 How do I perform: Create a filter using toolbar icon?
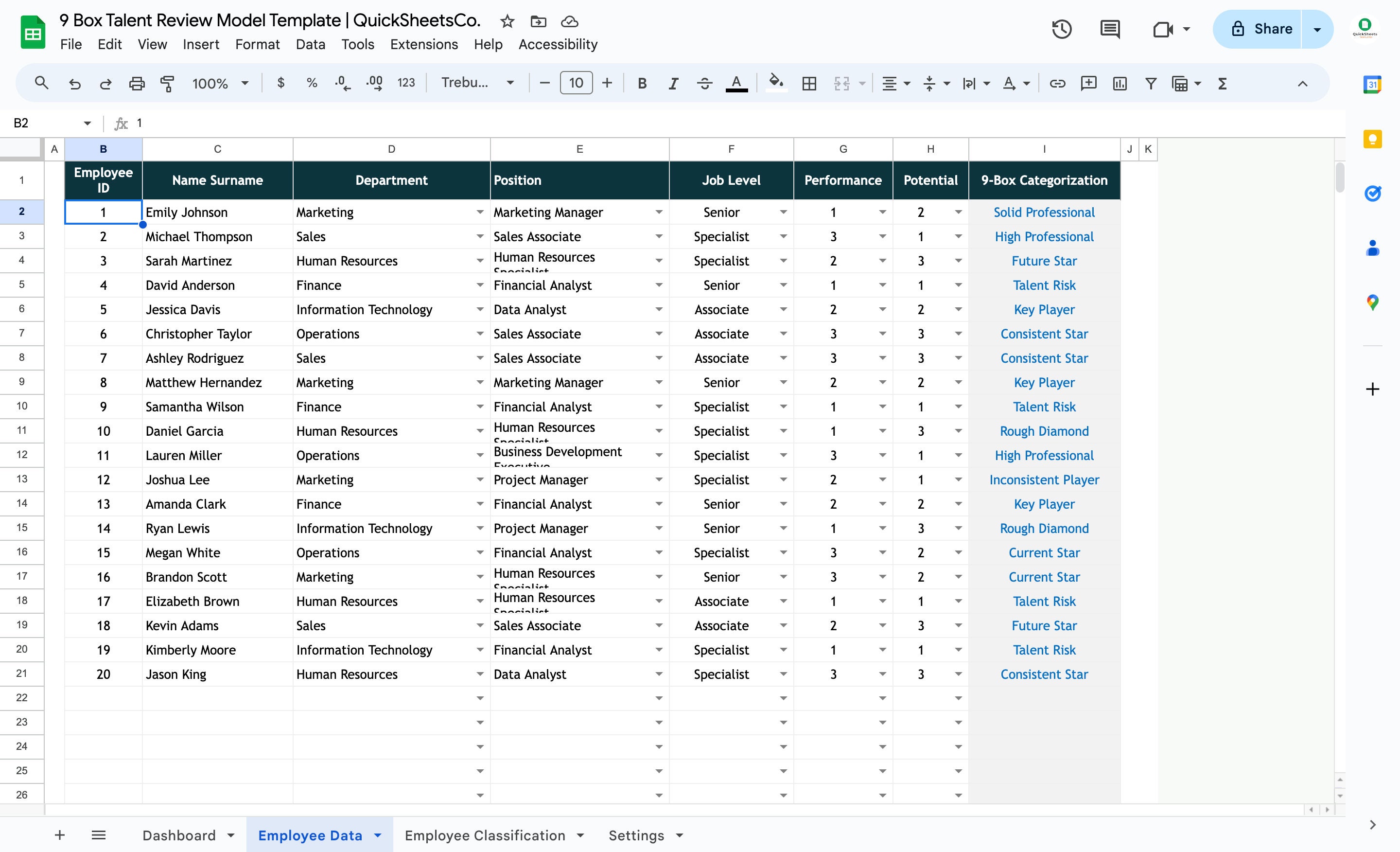click(x=1150, y=83)
